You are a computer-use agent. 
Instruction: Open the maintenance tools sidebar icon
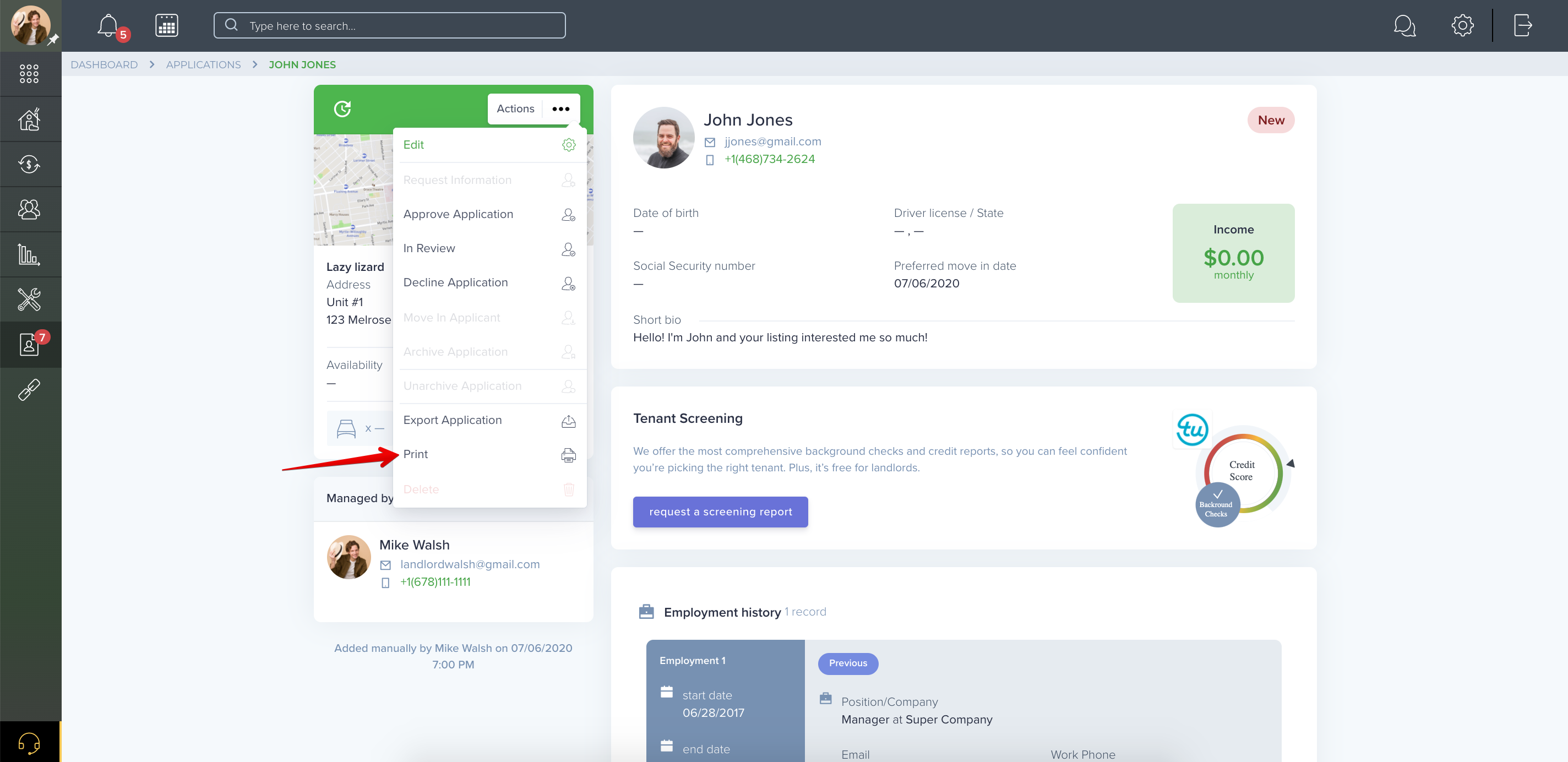coord(29,300)
